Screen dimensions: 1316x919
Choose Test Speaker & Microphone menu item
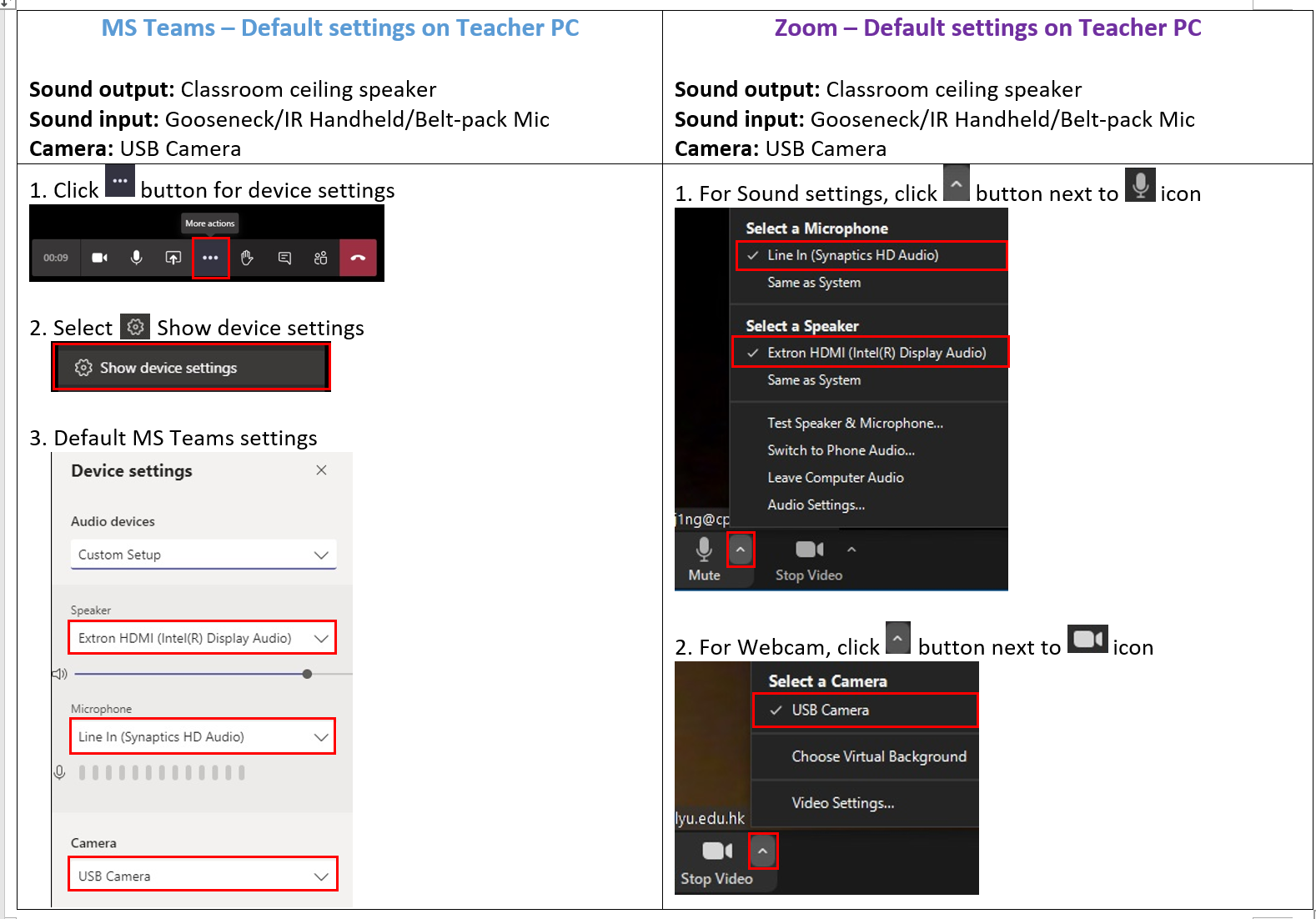855,423
